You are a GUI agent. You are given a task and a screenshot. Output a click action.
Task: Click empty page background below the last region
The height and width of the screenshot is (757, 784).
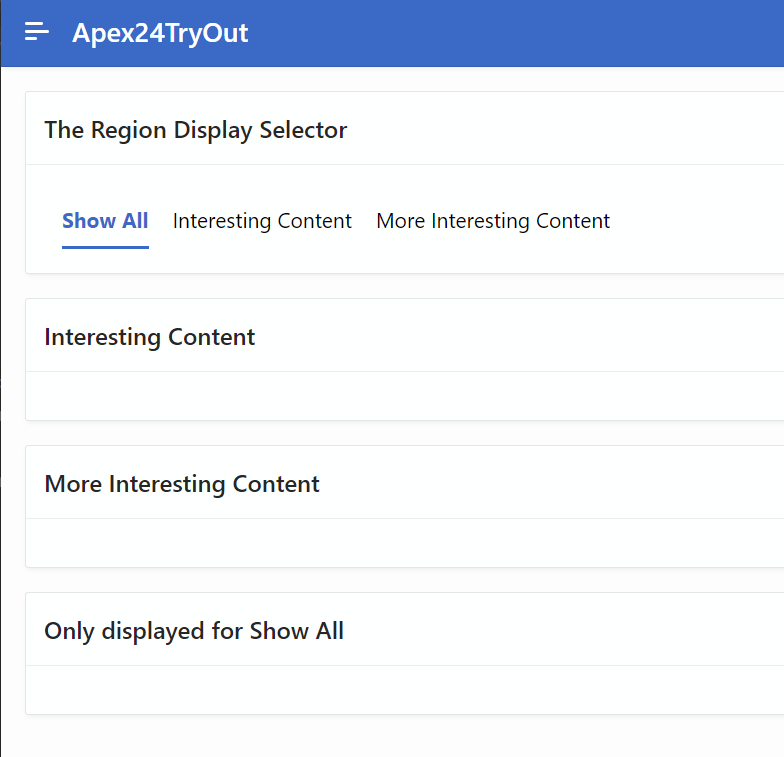(x=400, y=736)
